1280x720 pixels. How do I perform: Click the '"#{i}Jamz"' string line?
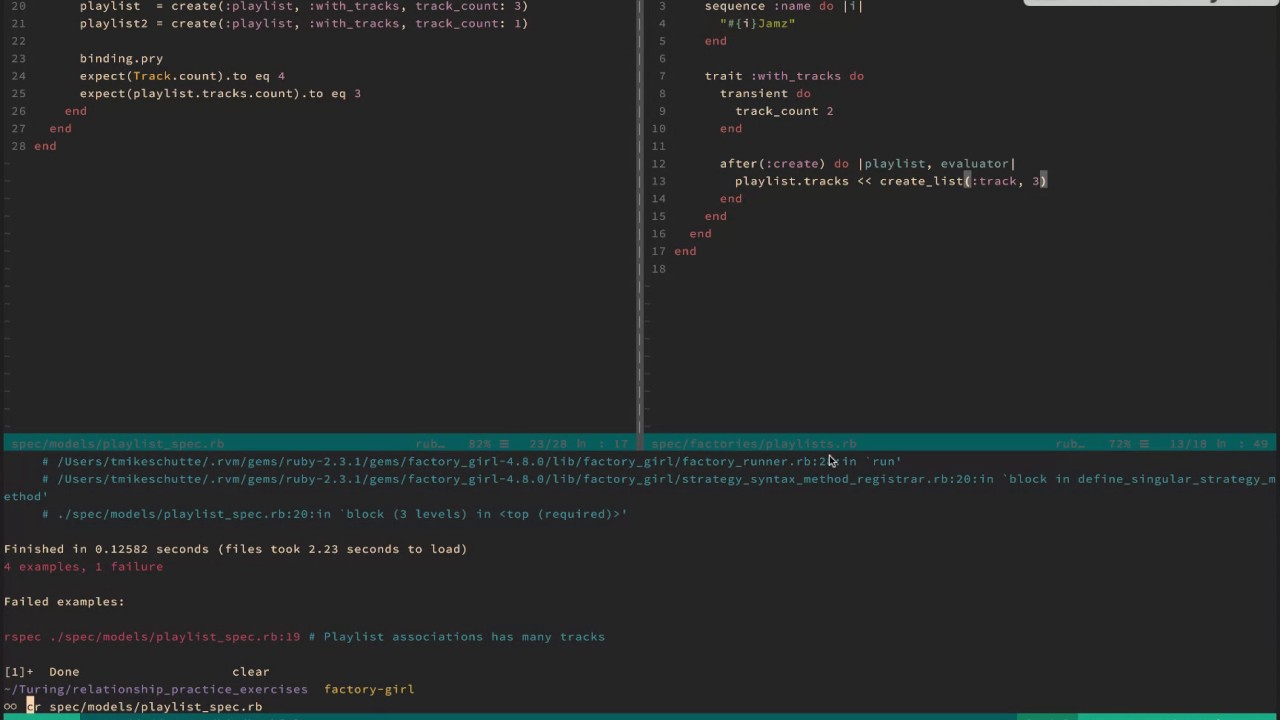click(758, 23)
